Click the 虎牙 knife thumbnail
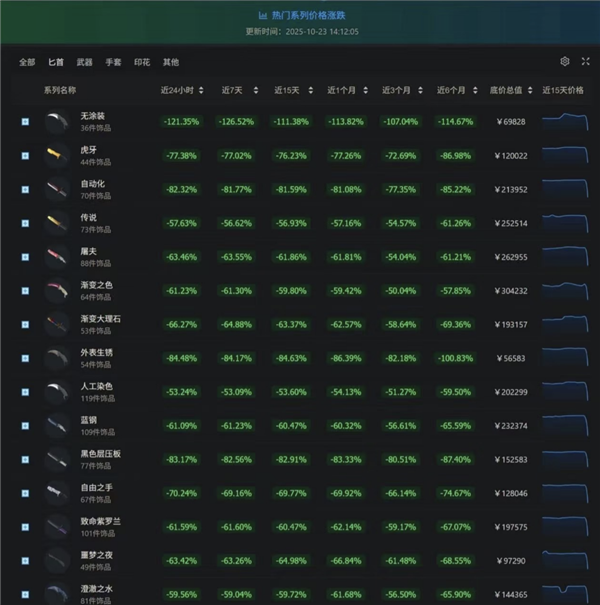600x605 pixels. pos(55,155)
